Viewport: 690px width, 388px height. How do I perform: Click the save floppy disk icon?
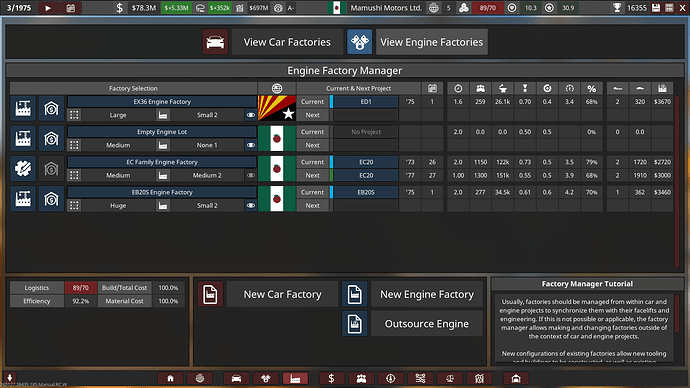point(656,7)
